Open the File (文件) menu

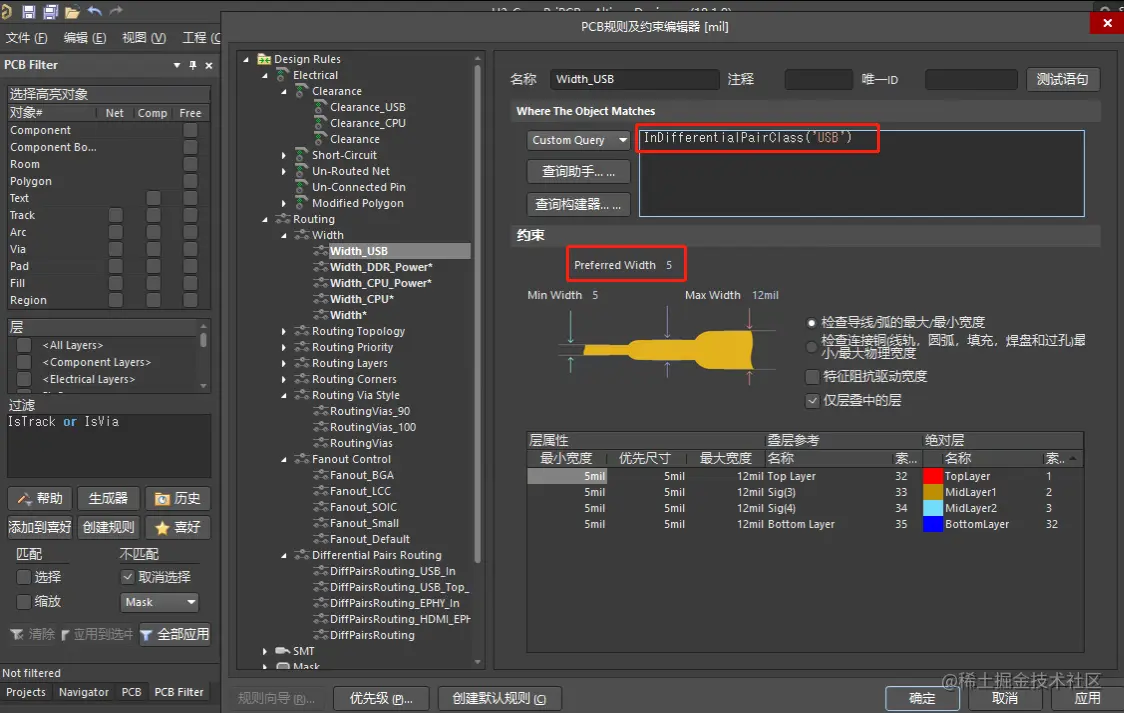pyautogui.click(x=27, y=38)
